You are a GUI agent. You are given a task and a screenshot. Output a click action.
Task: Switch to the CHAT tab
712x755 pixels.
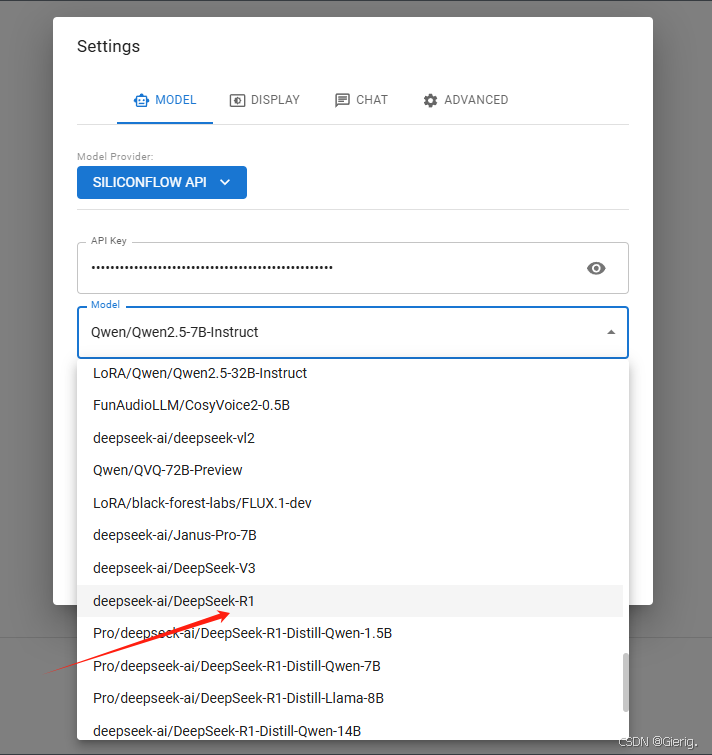(362, 100)
